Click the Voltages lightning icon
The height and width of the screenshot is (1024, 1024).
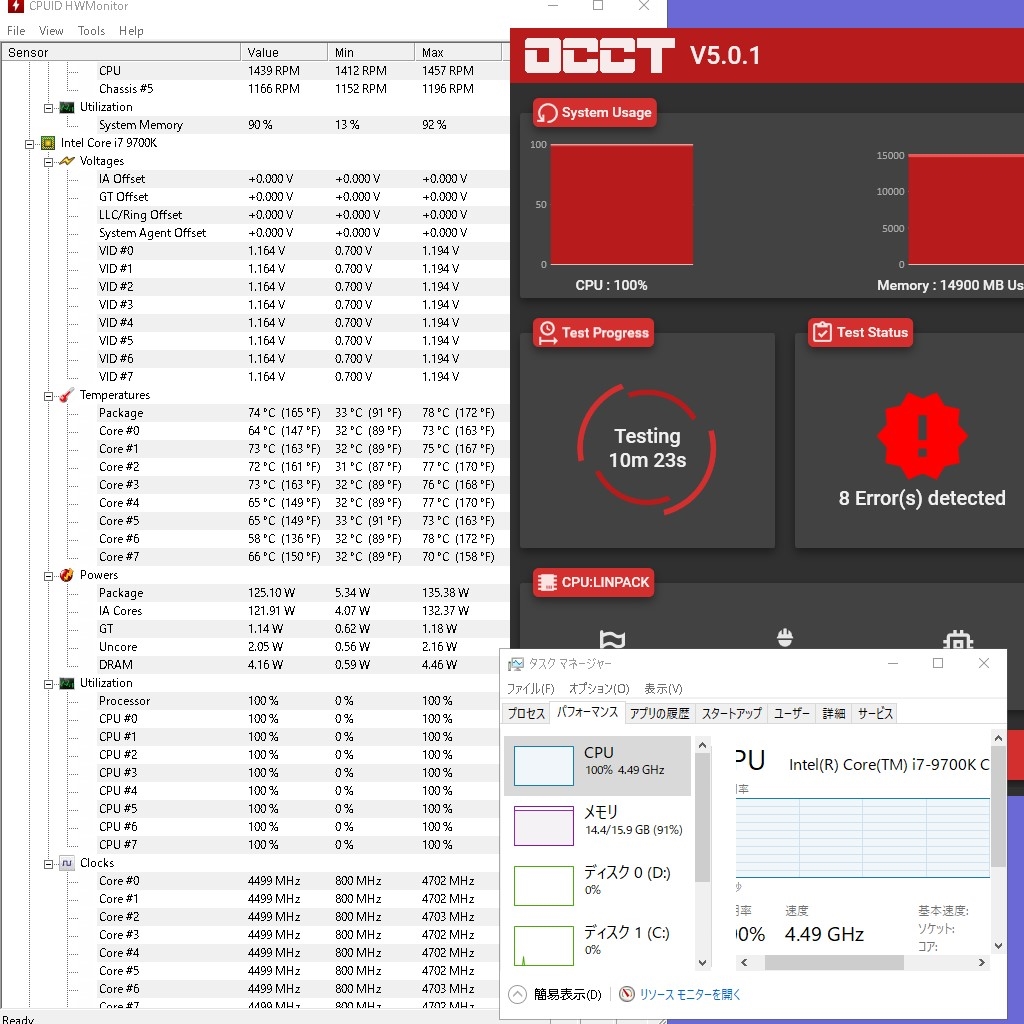click(x=67, y=161)
